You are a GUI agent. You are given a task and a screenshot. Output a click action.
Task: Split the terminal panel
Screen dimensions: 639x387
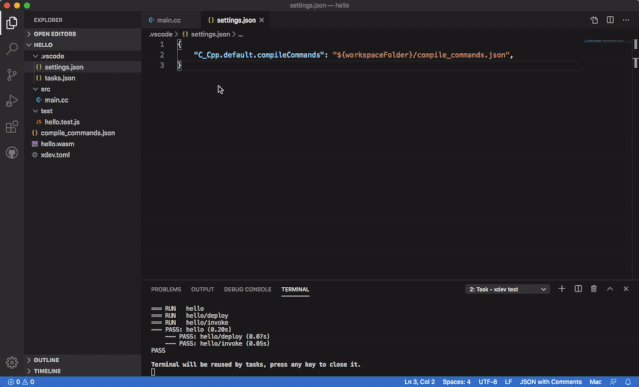[578, 289]
